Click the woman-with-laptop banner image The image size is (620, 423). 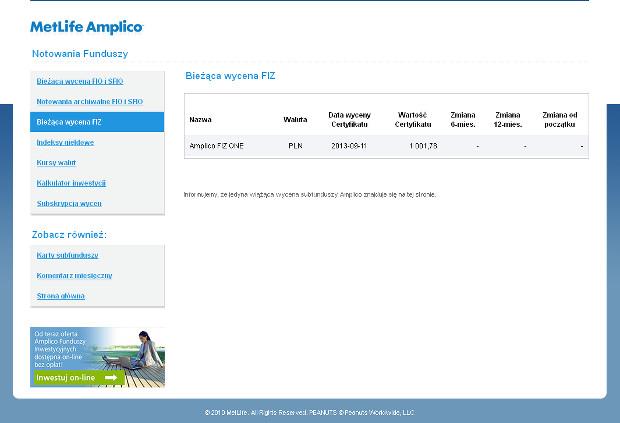98,357
